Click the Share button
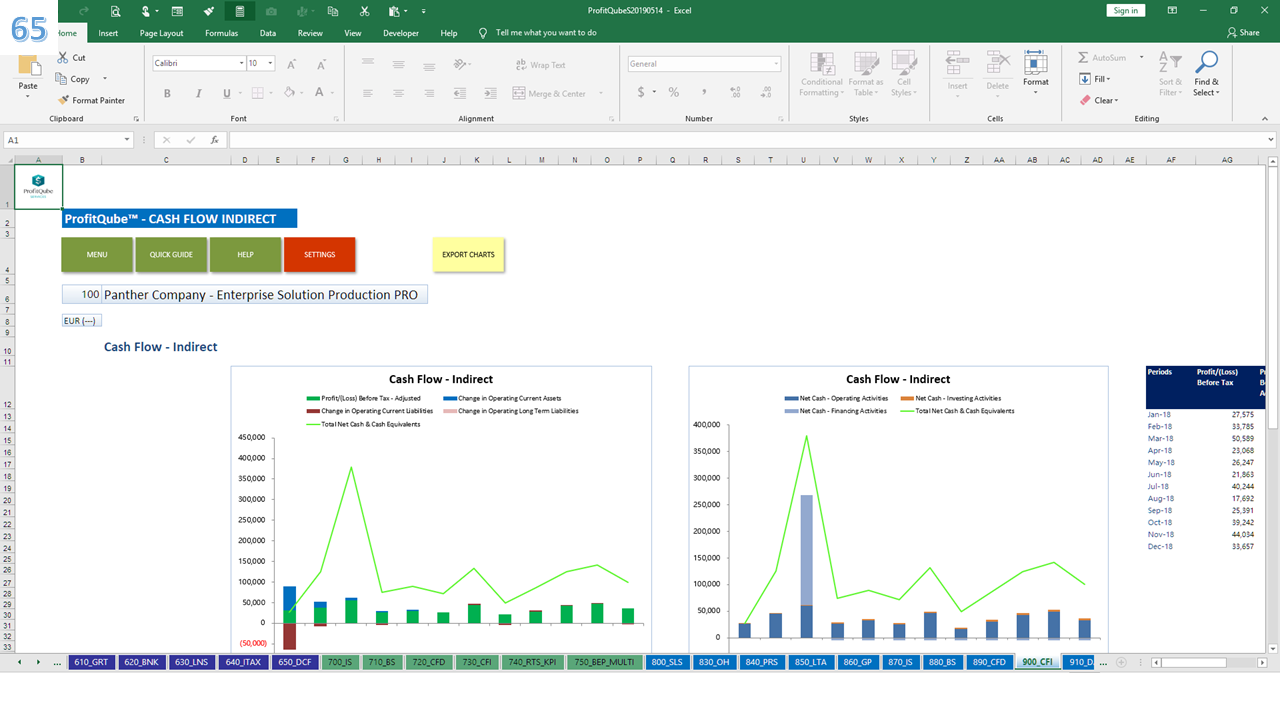The height and width of the screenshot is (720, 1280). 1243,33
